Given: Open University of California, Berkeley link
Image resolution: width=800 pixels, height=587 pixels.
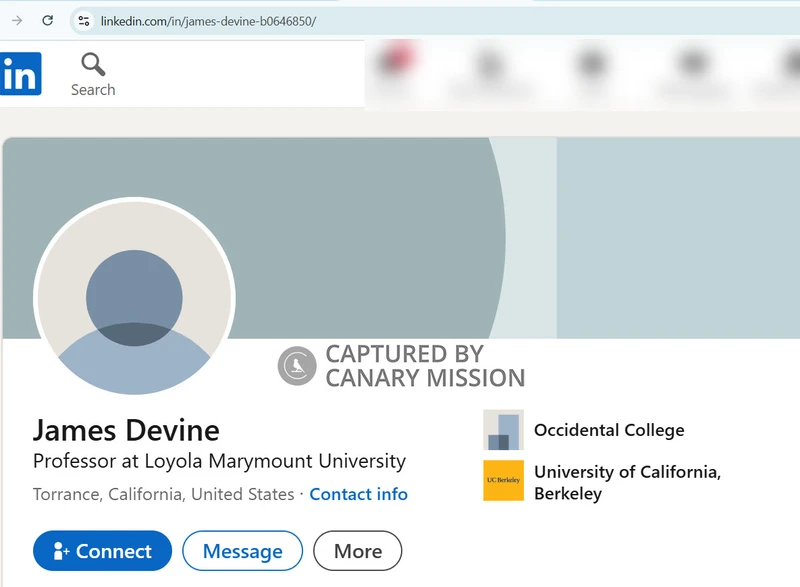Looking at the screenshot, I should pos(628,482).
